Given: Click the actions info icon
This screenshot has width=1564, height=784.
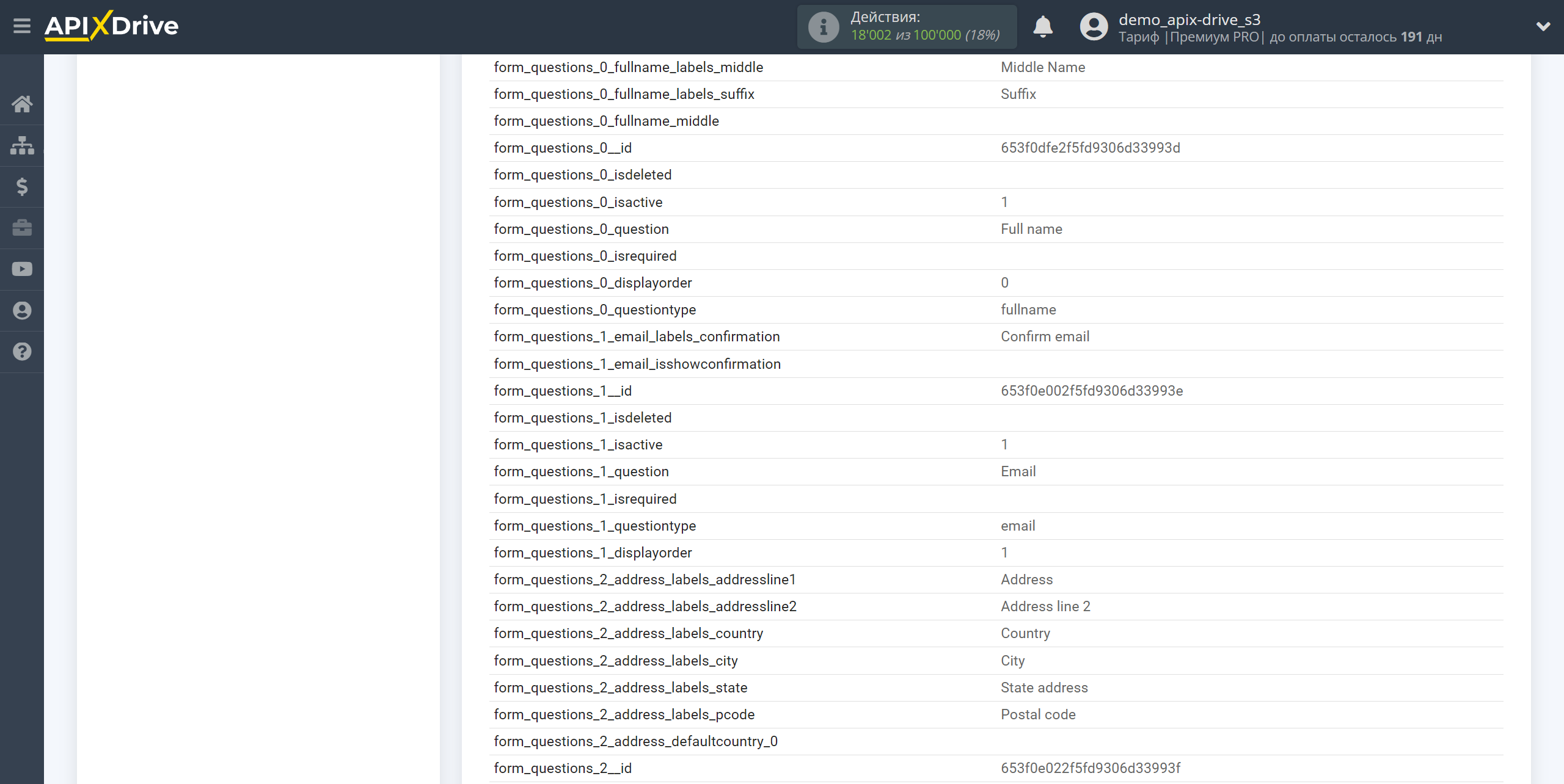Looking at the screenshot, I should click(x=823, y=27).
